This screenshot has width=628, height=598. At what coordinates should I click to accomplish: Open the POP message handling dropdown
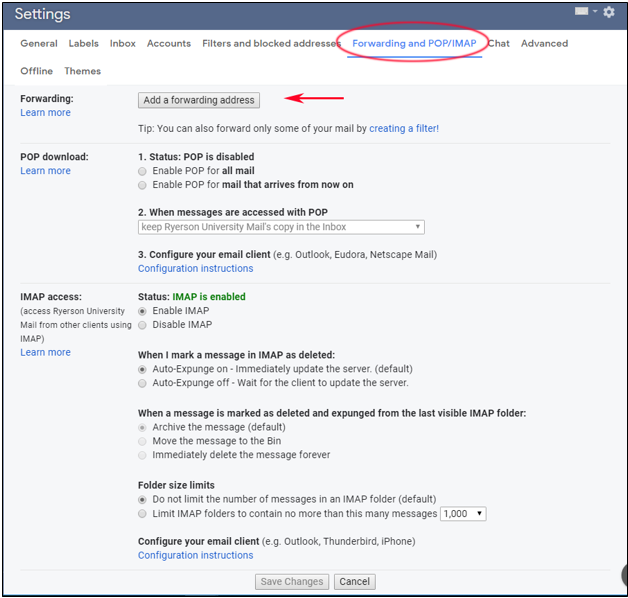tap(281, 227)
